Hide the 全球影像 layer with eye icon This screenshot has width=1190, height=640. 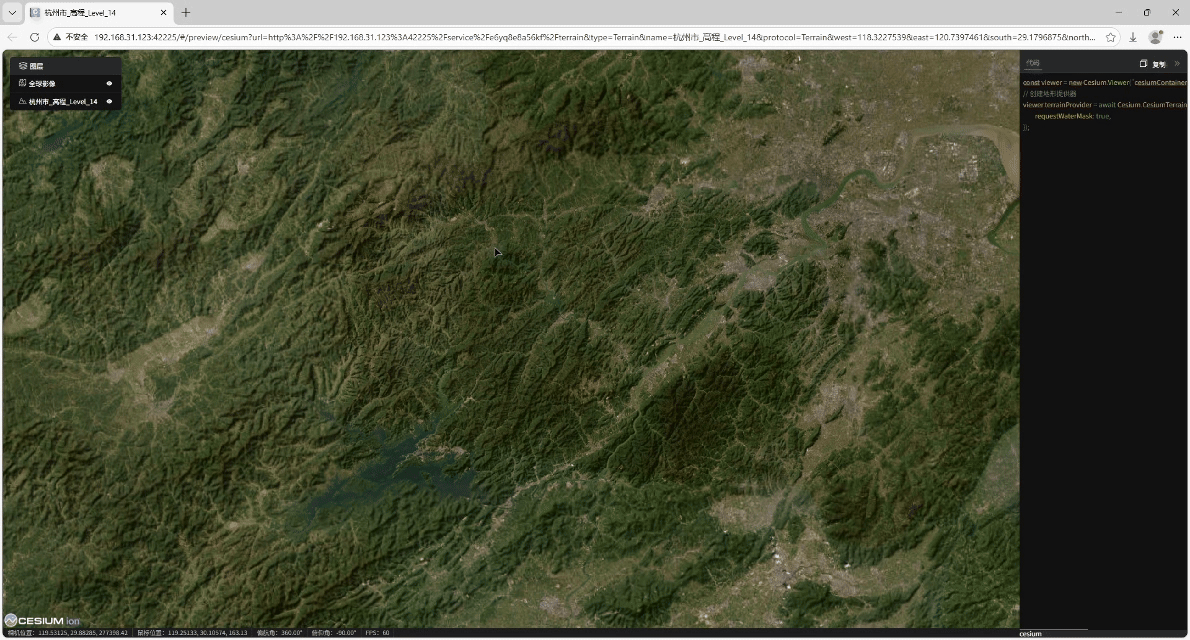(x=109, y=83)
